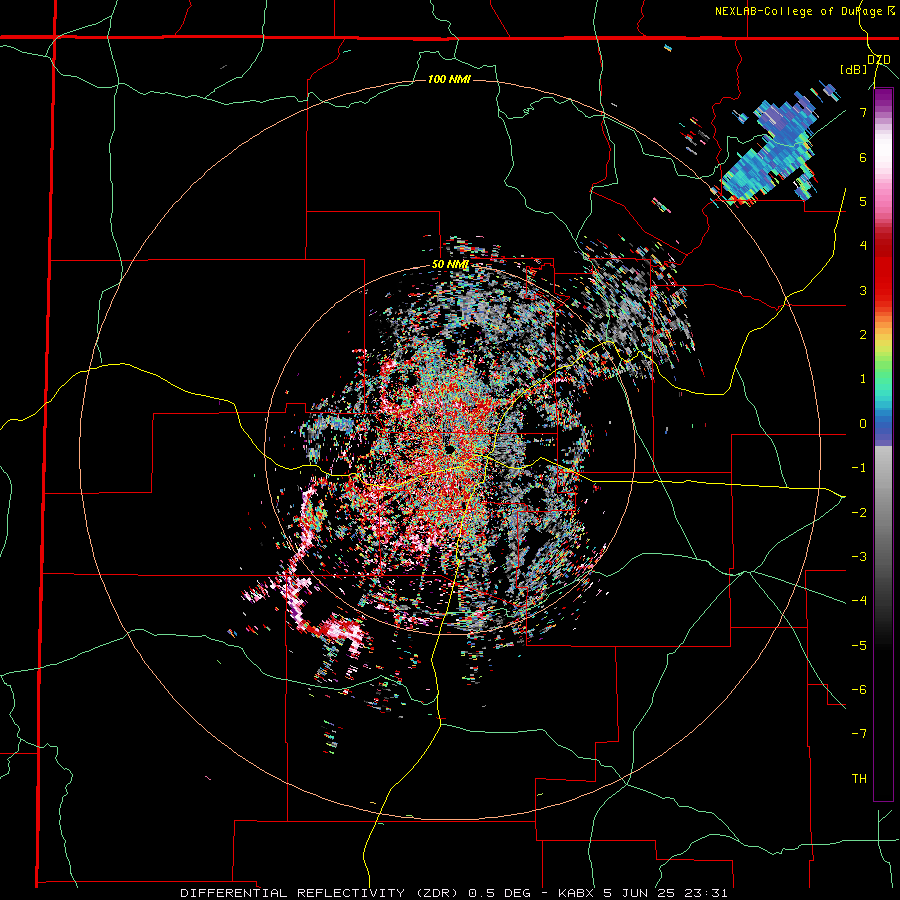Click the 100 NMI range ring label

pos(449,79)
